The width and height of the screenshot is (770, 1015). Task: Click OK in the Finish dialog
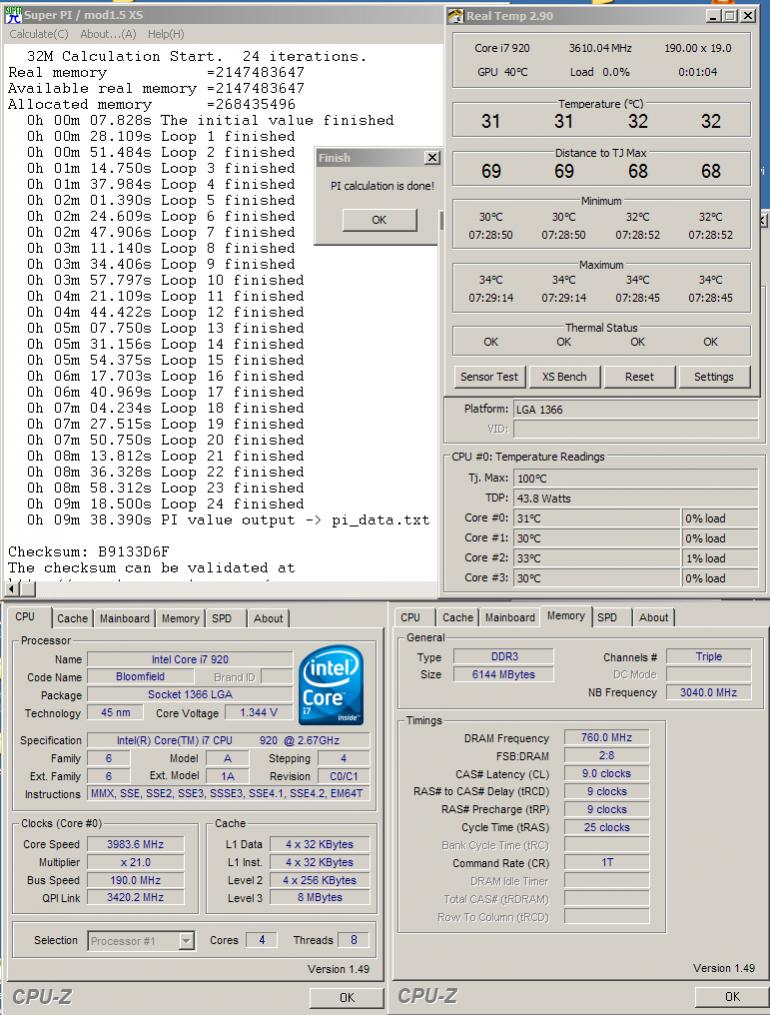[x=379, y=220]
